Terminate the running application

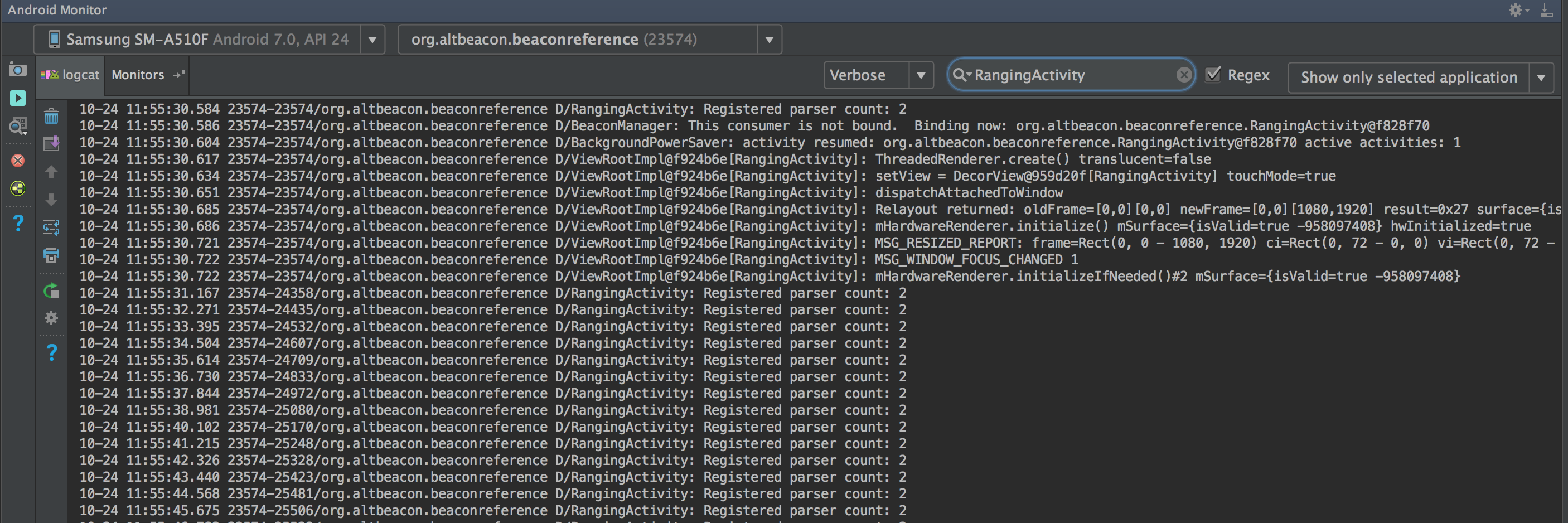[x=18, y=161]
